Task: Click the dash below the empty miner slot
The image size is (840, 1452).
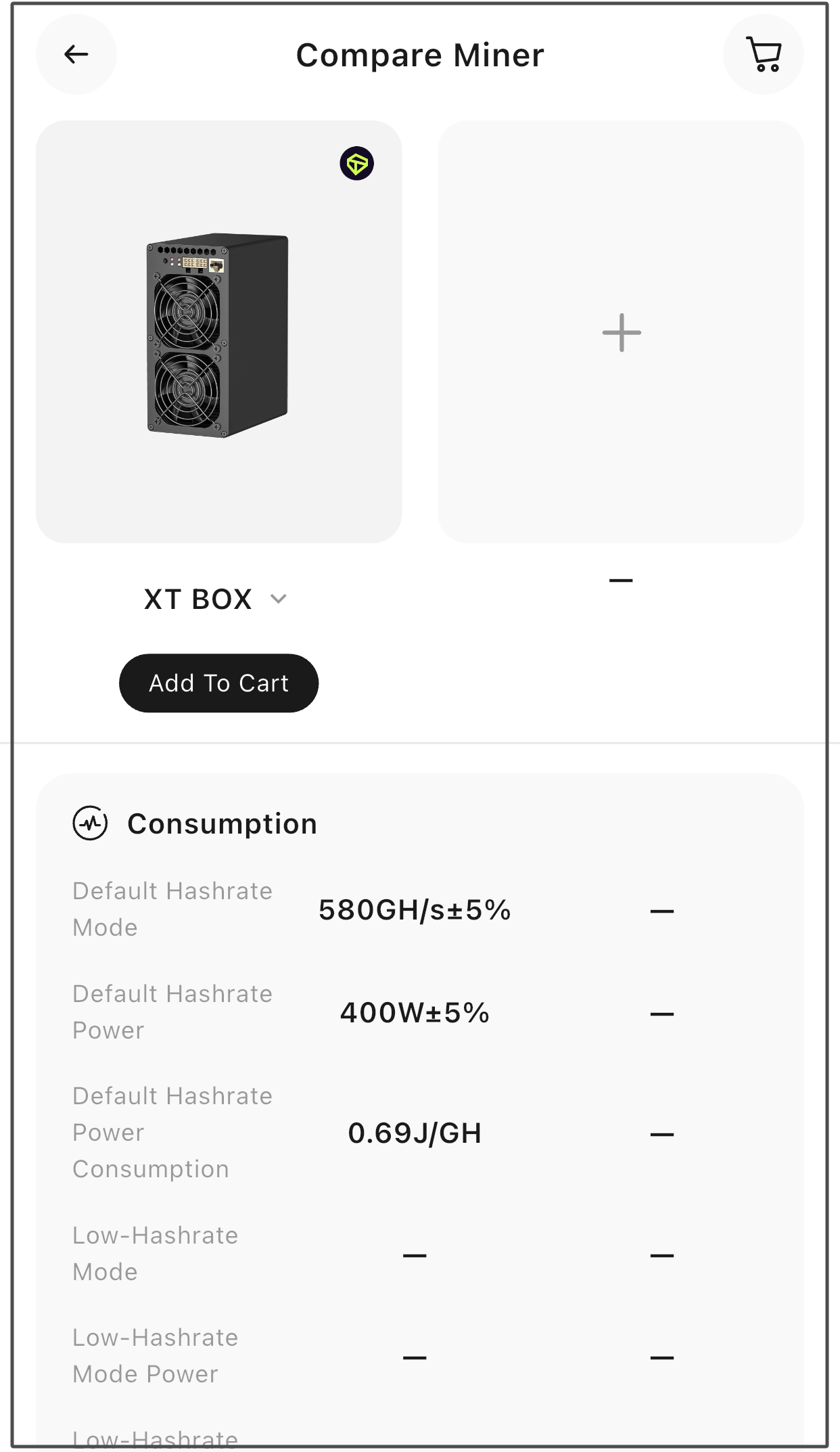Action: (x=620, y=580)
